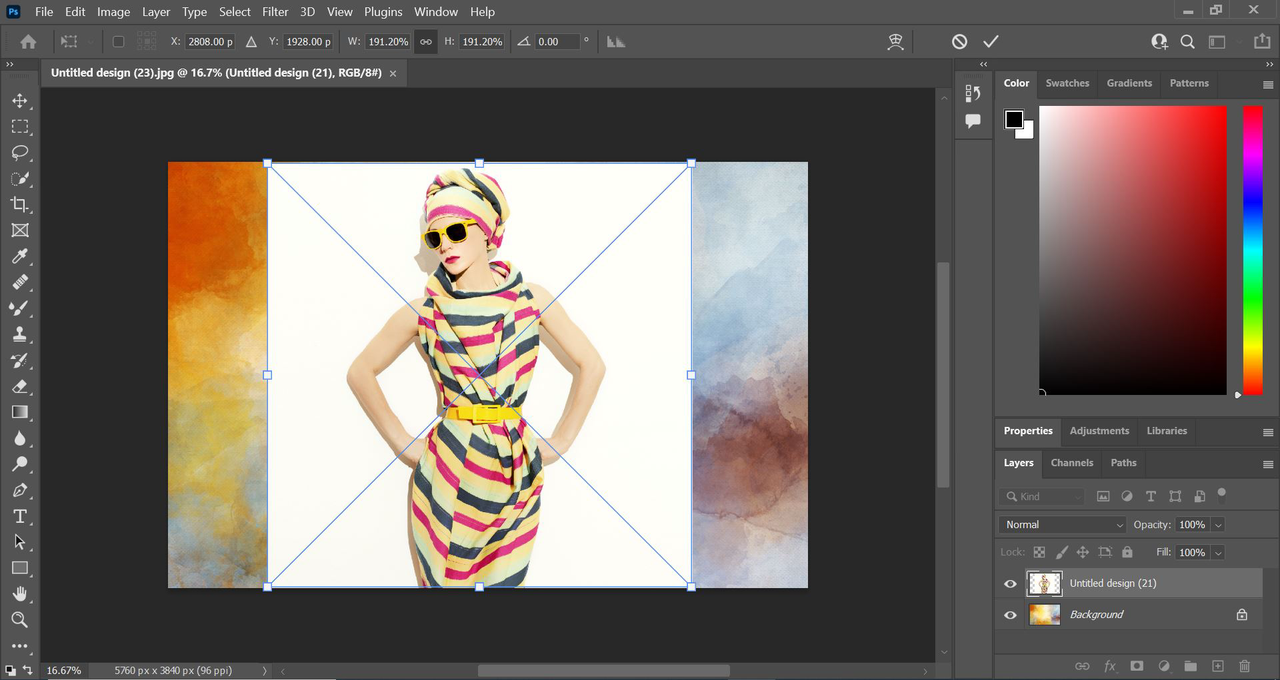Select the Rectangular Marquee tool

pyautogui.click(x=19, y=127)
